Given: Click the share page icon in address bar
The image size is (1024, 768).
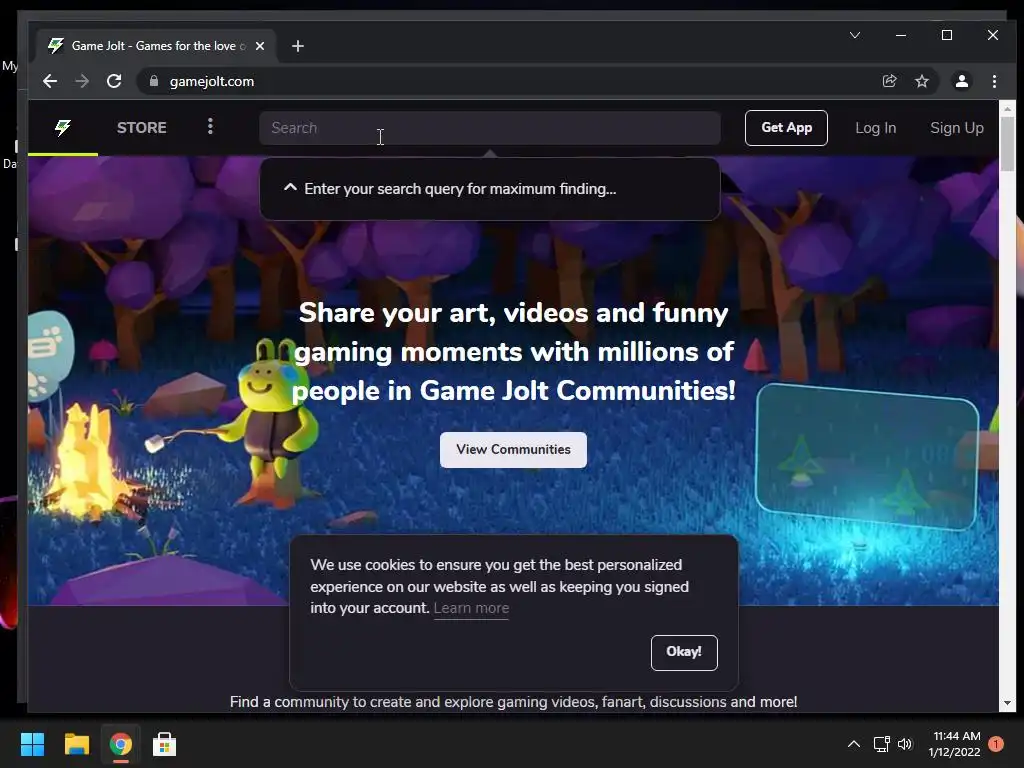Looking at the screenshot, I should [889, 81].
